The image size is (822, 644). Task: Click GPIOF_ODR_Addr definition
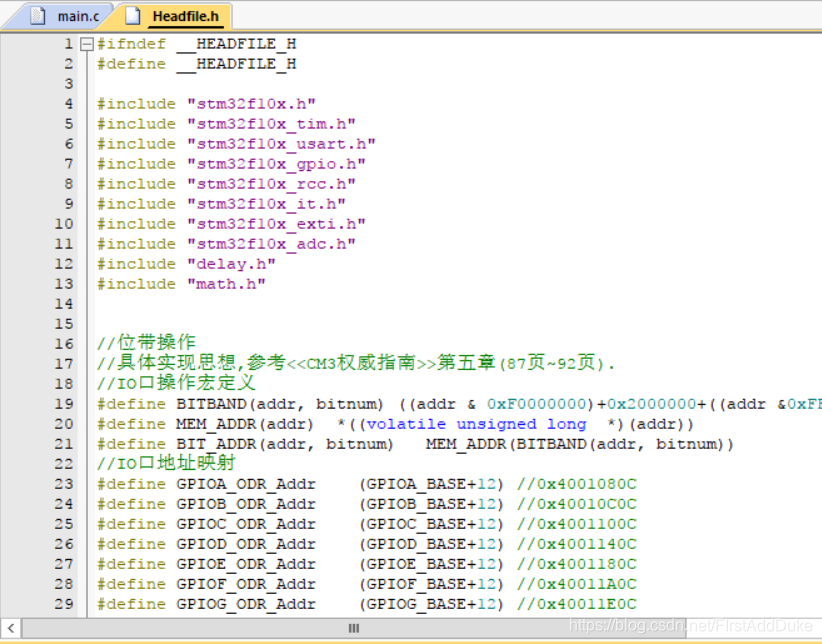tap(246, 584)
